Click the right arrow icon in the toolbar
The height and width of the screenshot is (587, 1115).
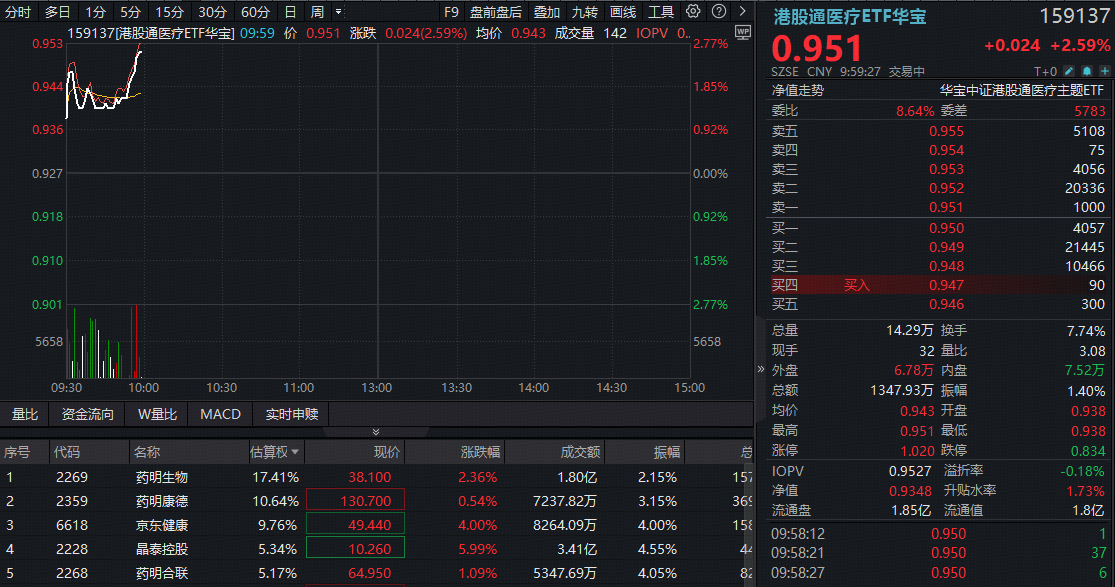point(741,12)
